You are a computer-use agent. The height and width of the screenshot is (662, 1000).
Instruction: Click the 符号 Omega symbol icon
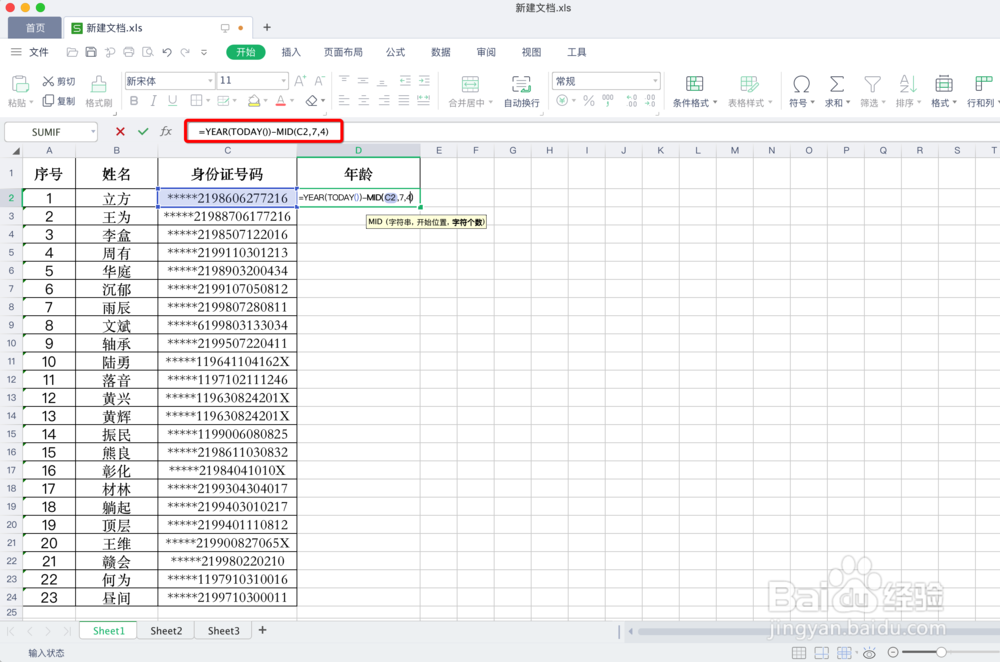click(x=802, y=84)
